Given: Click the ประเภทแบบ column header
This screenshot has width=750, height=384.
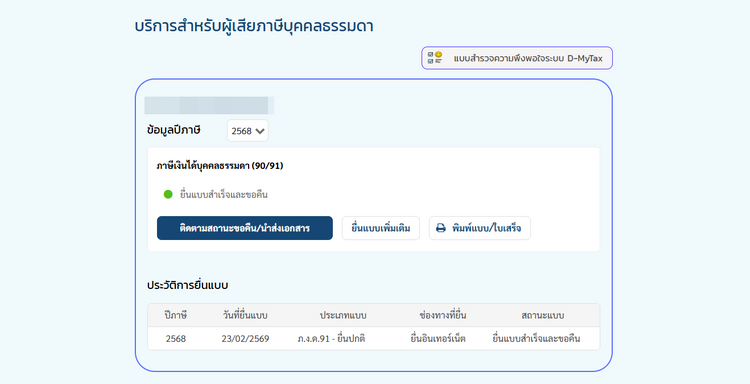Looking at the screenshot, I should pos(343,315).
